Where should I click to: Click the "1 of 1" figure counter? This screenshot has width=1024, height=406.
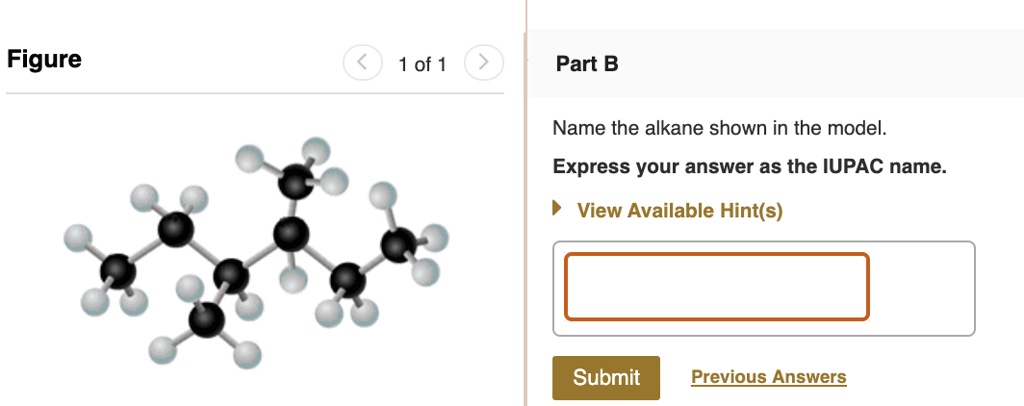pyautogui.click(x=422, y=65)
